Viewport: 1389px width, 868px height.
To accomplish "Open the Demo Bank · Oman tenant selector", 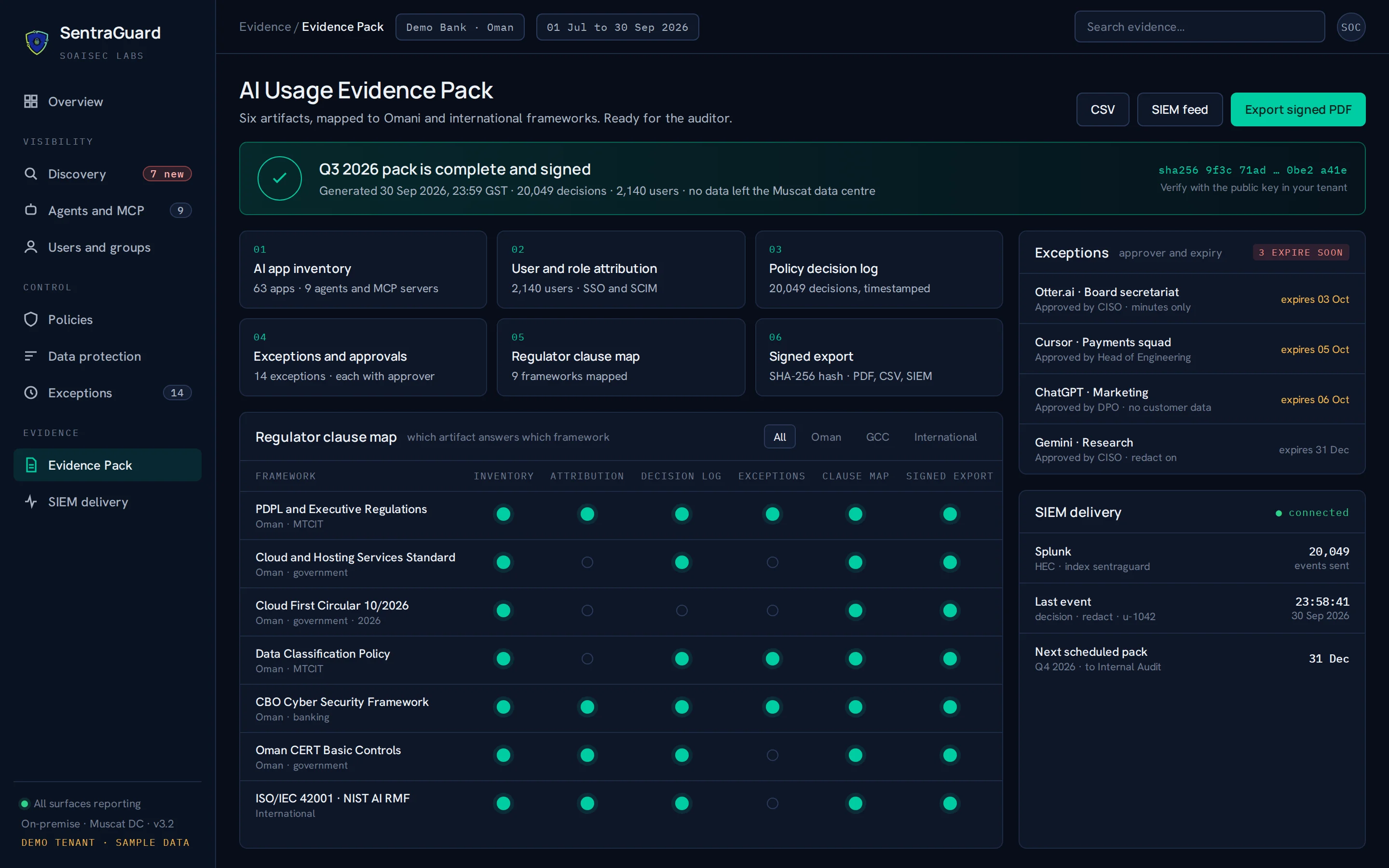I will click(x=460, y=27).
